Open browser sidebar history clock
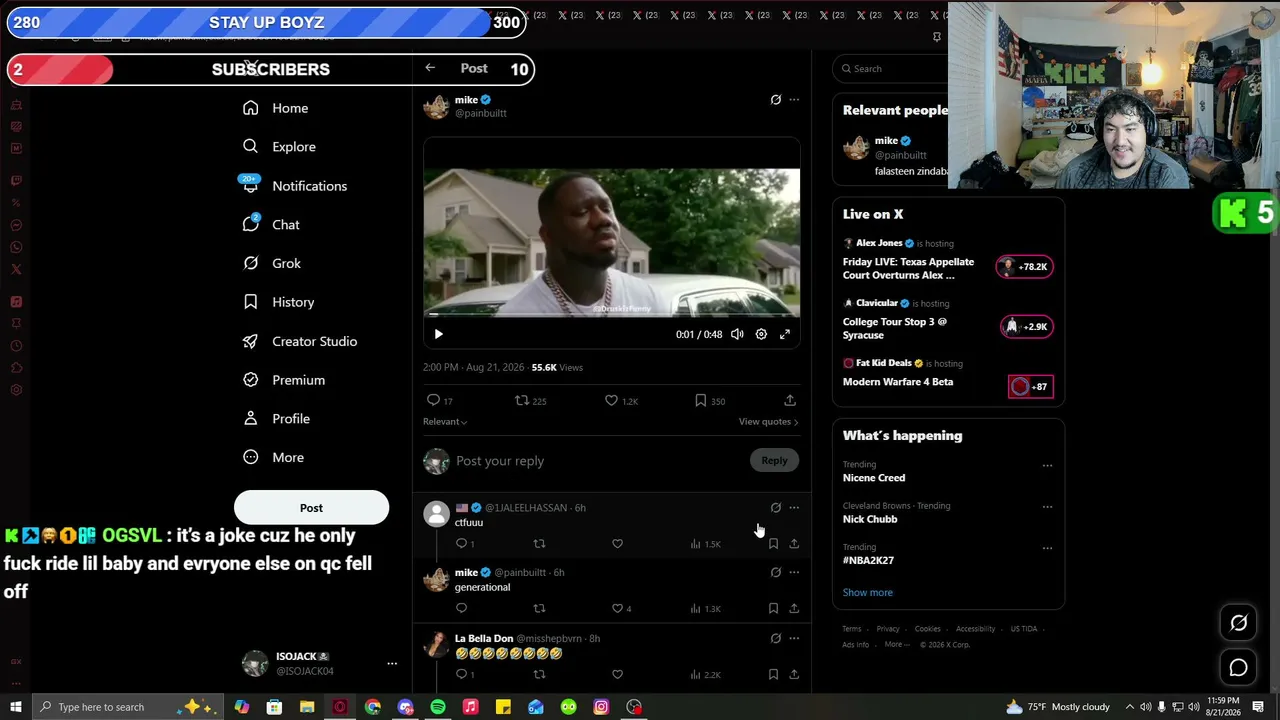 [x=16, y=346]
